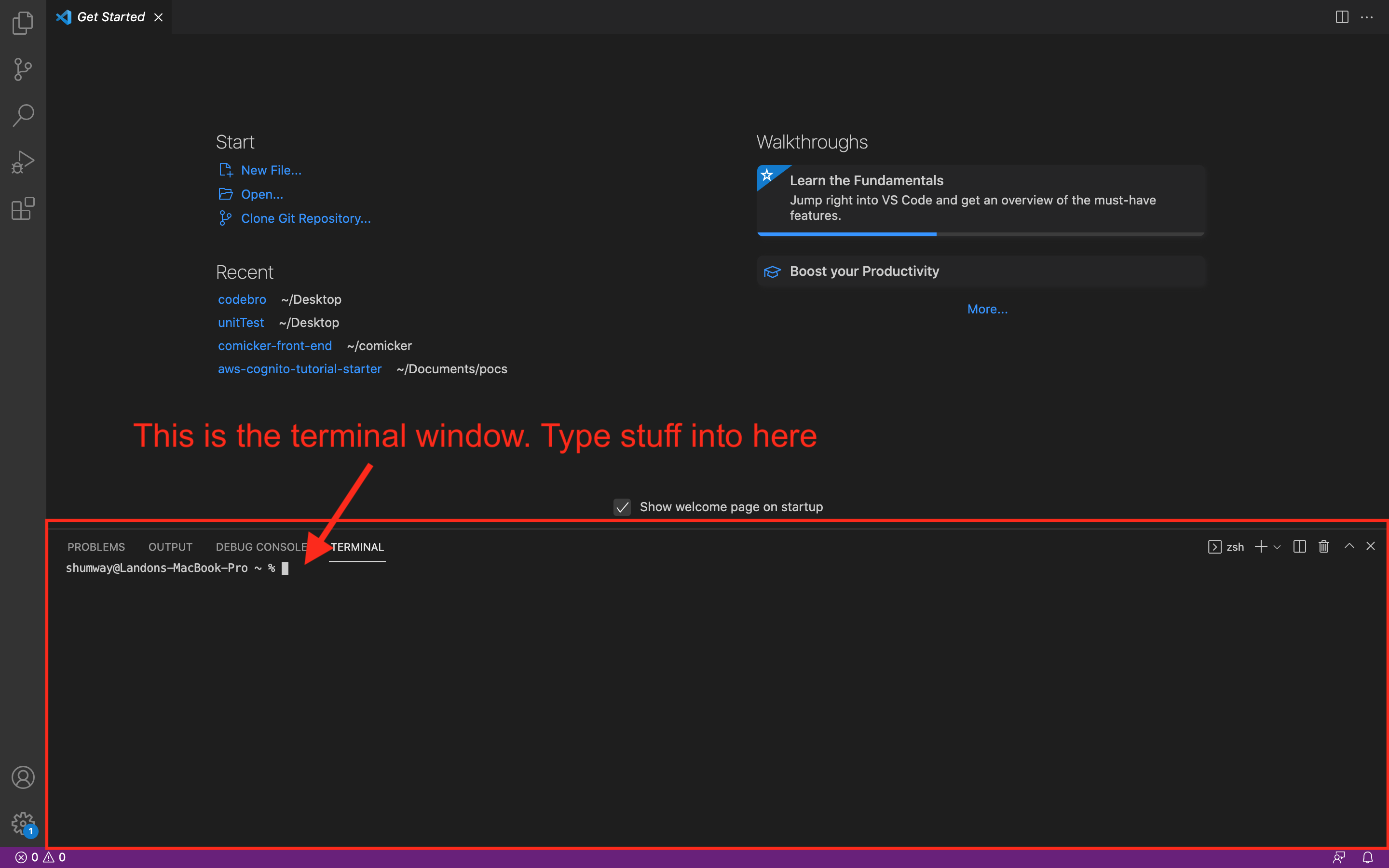Open the Search view
1389x868 pixels.
[23, 115]
